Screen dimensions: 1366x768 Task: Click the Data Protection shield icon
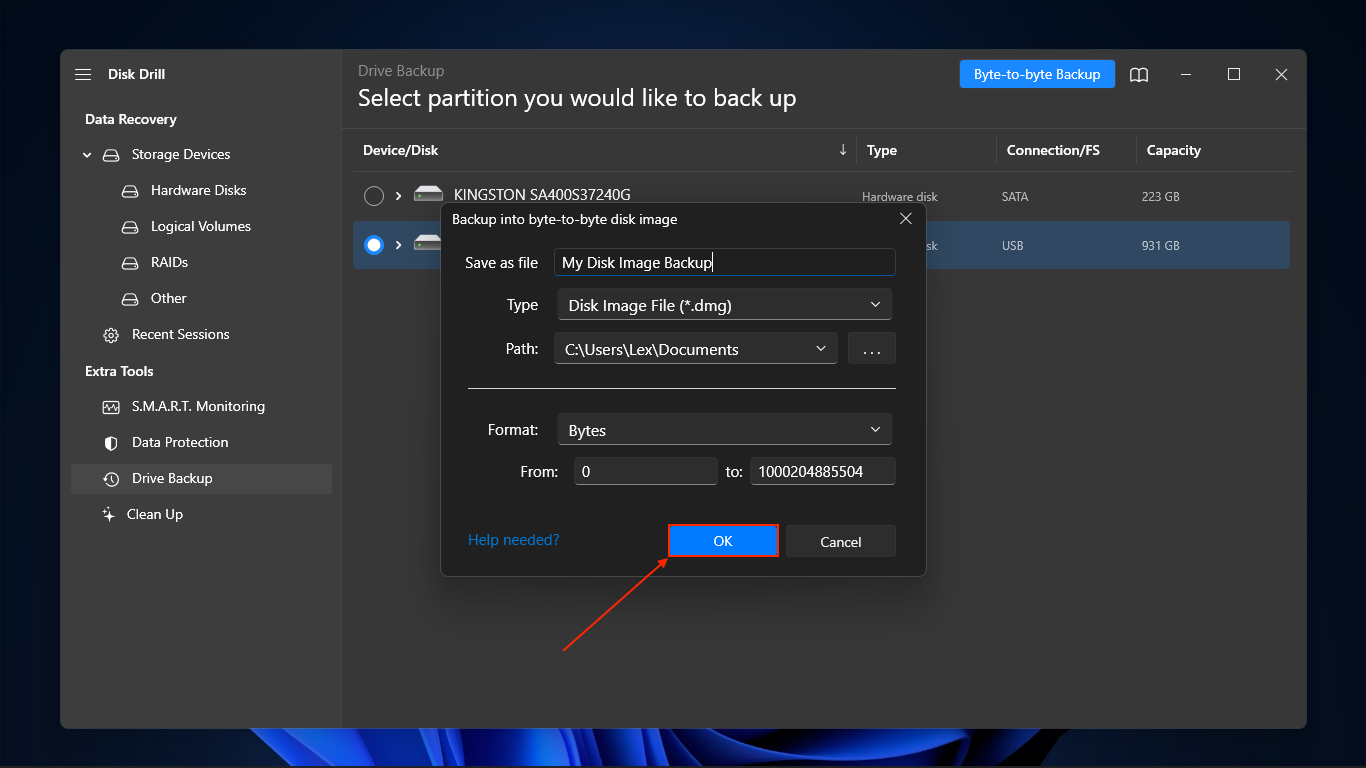[x=111, y=443]
